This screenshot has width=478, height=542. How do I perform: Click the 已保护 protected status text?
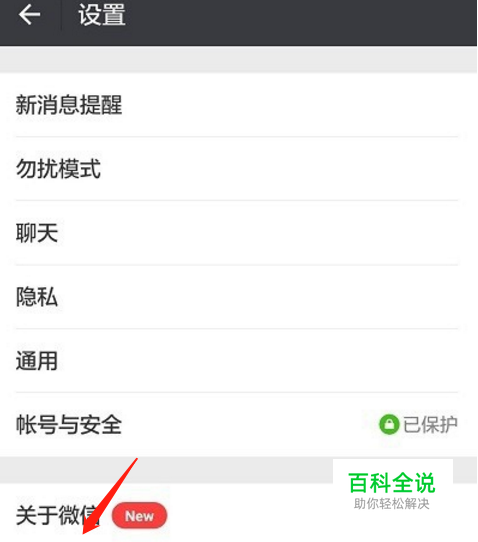coord(430,424)
